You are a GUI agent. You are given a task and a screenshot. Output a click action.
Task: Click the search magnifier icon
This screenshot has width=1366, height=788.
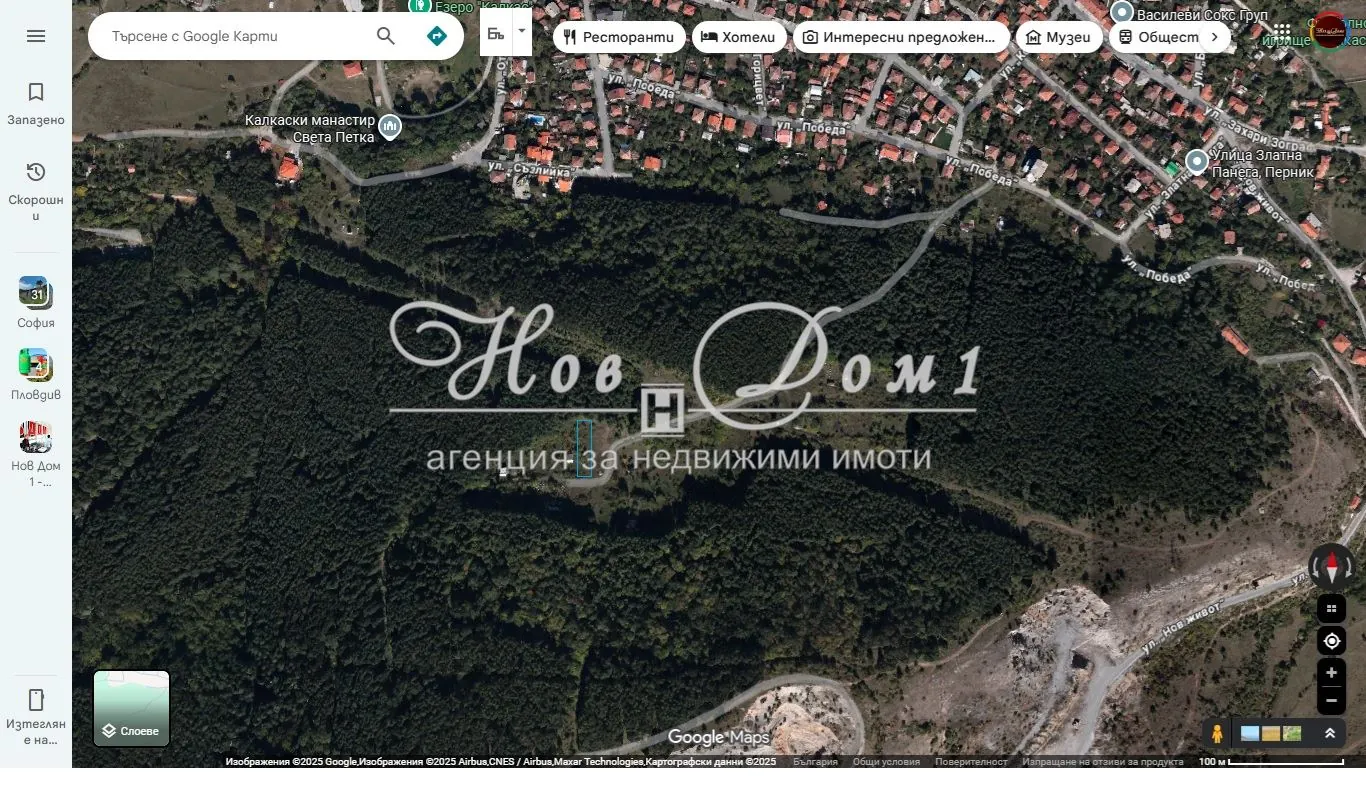[386, 36]
